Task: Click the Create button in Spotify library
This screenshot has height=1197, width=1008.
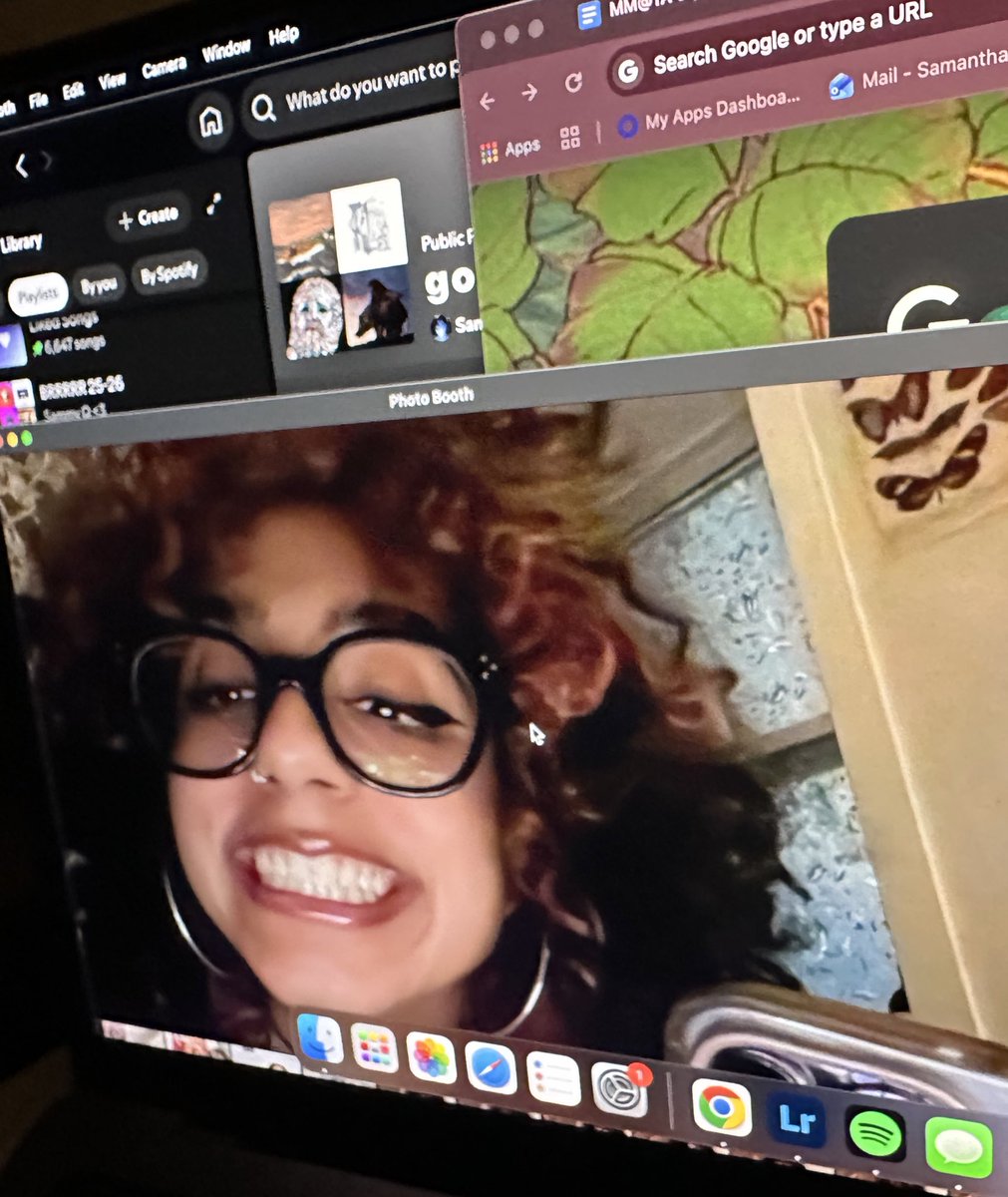Action: click(148, 218)
